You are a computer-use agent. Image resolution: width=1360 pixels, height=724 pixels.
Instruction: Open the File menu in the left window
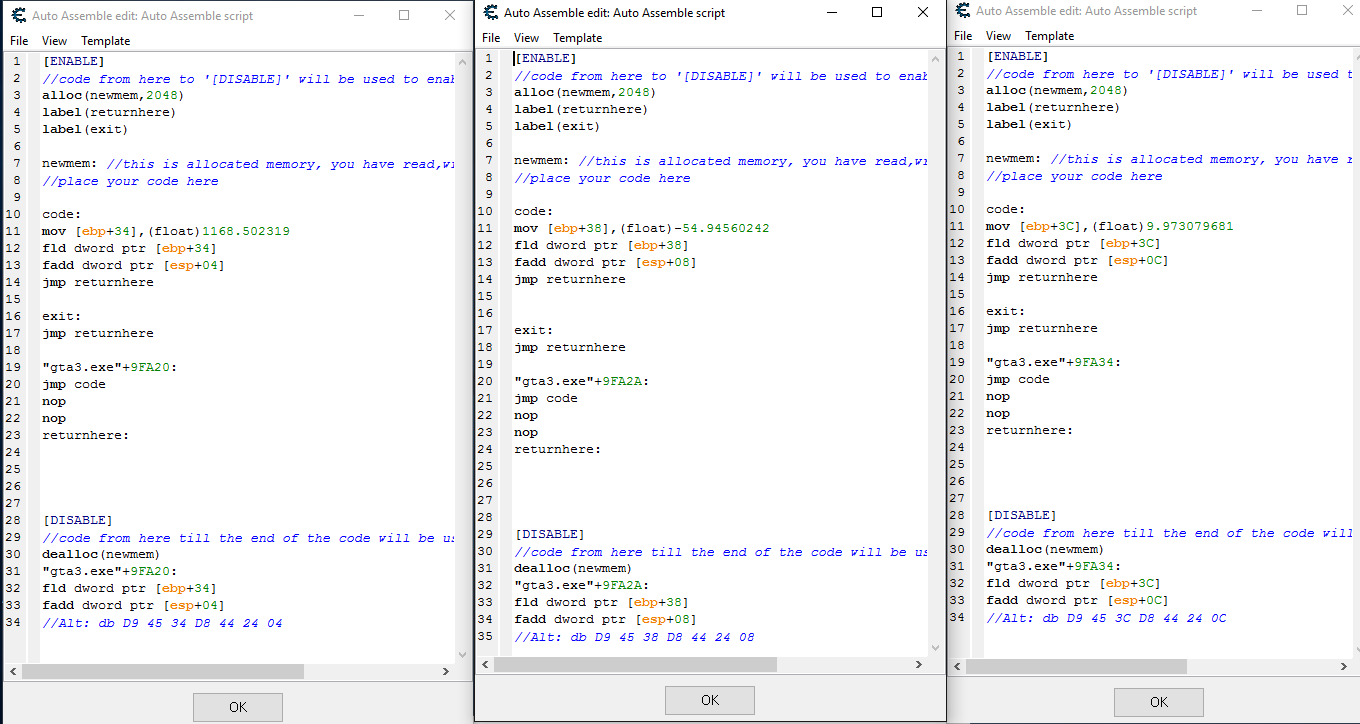[19, 41]
